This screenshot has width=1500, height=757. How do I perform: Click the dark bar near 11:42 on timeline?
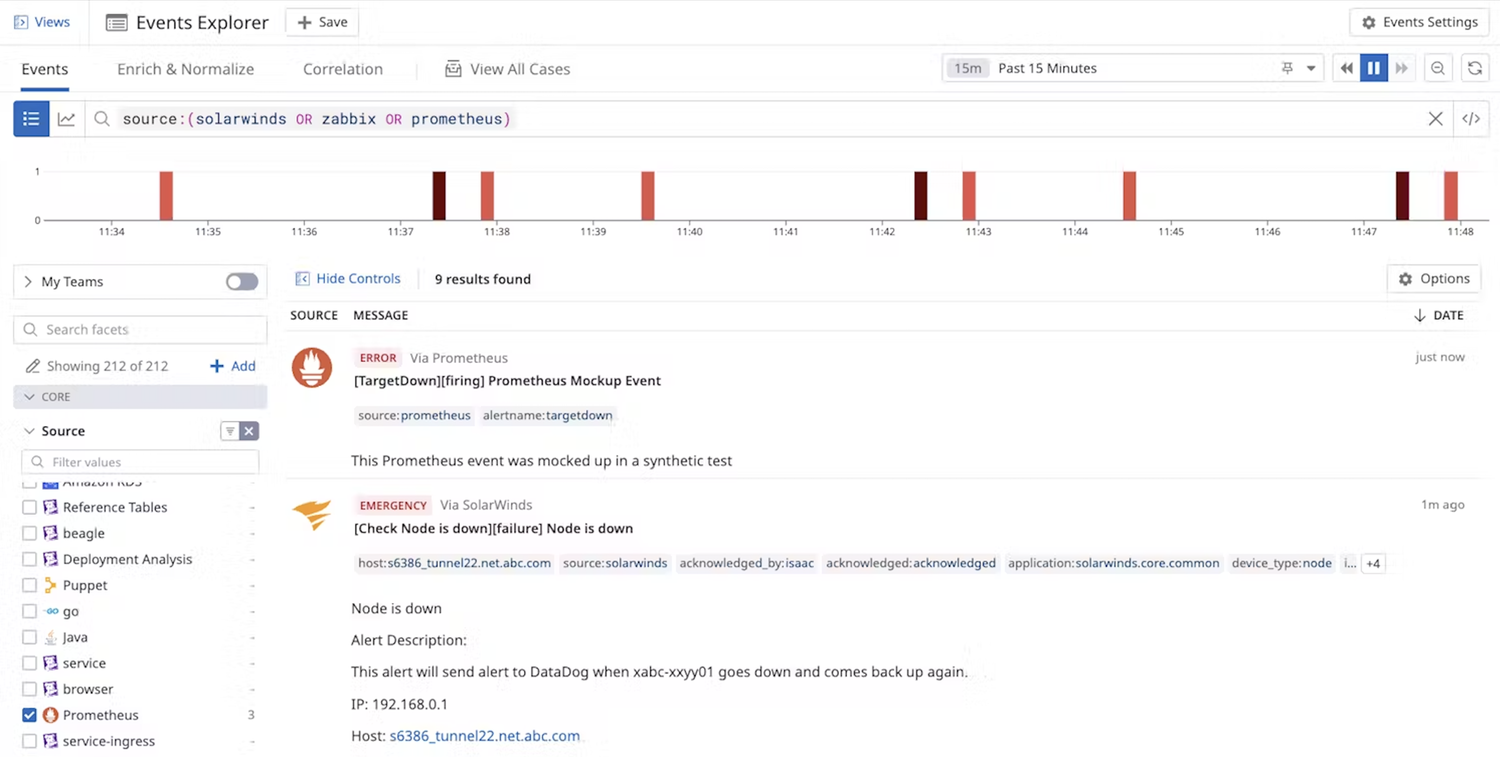(921, 196)
